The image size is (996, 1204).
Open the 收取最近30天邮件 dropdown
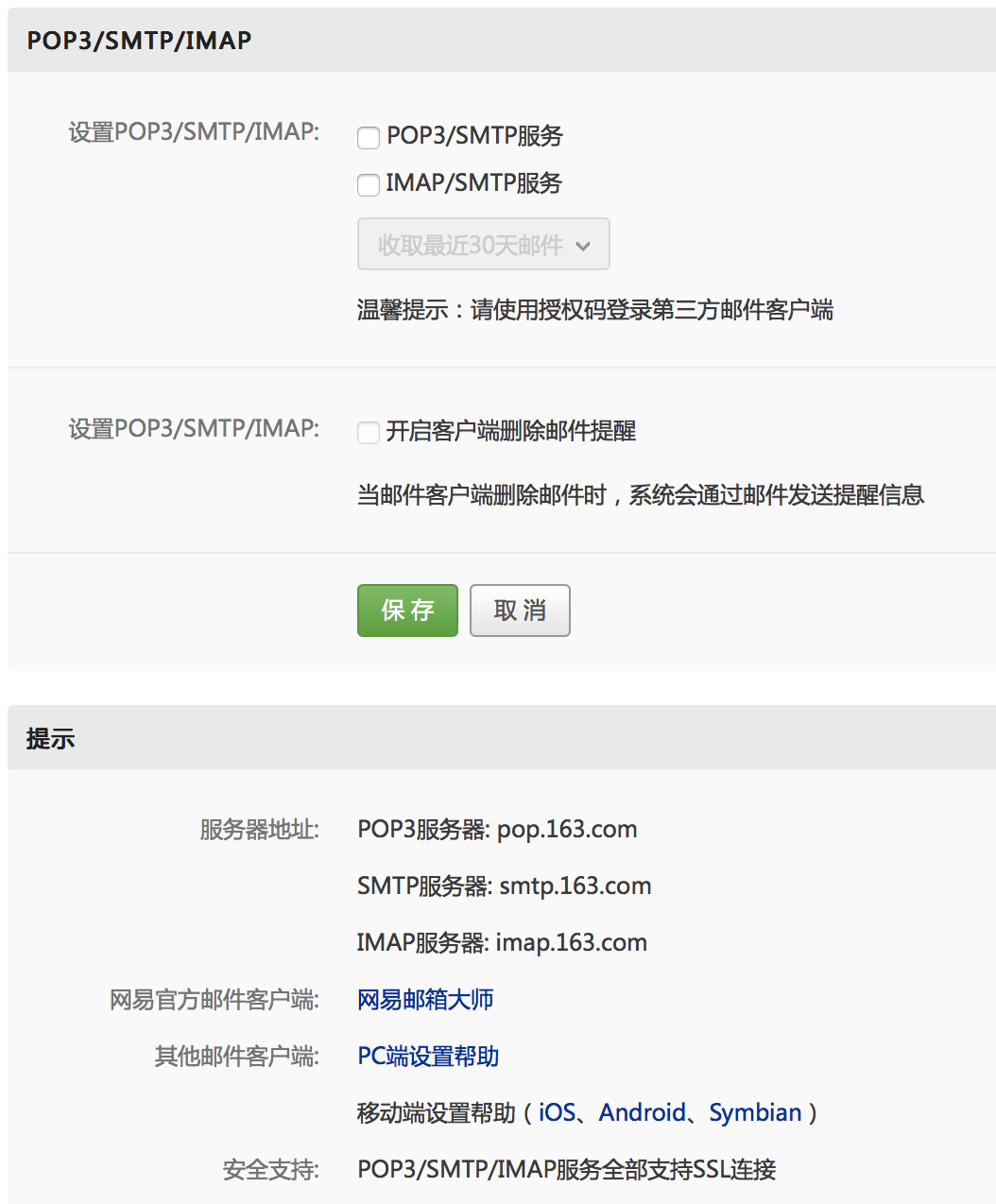483,245
